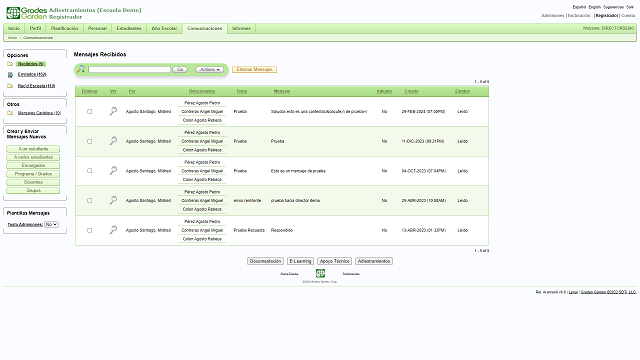The width and height of the screenshot is (640, 360).
Task: Open the Perfil tab
Action: [x=36, y=28]
